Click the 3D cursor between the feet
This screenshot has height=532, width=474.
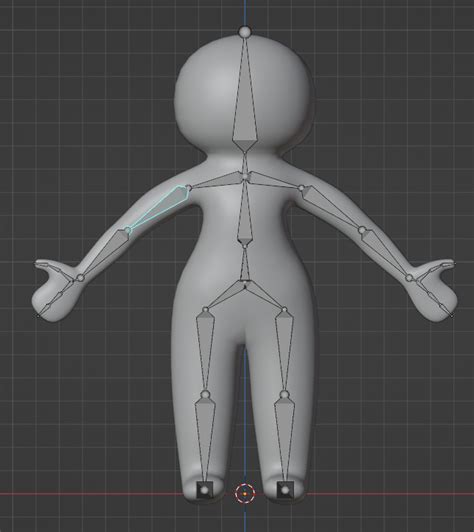[245, 494]
